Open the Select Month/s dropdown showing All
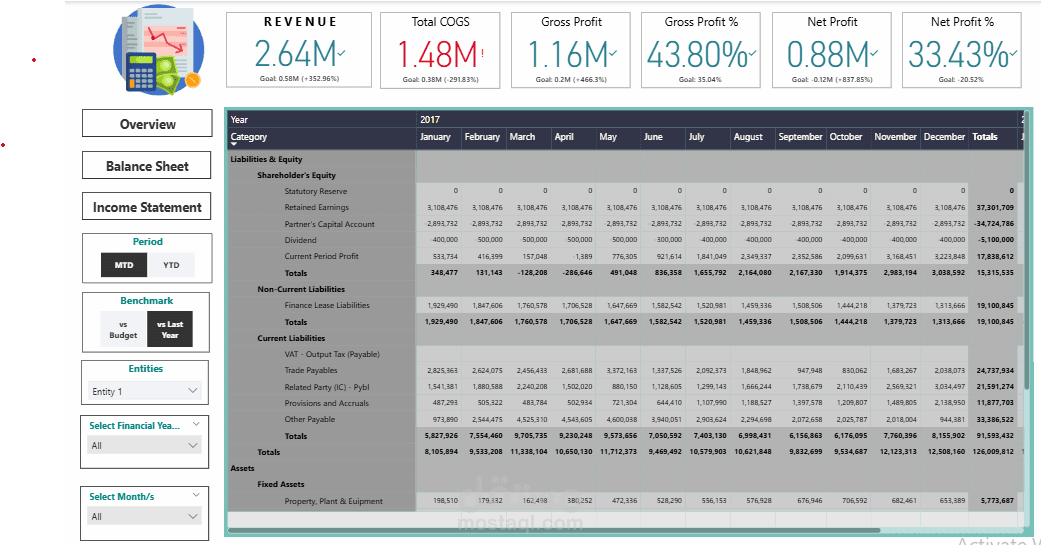 (x=145, y=516)
